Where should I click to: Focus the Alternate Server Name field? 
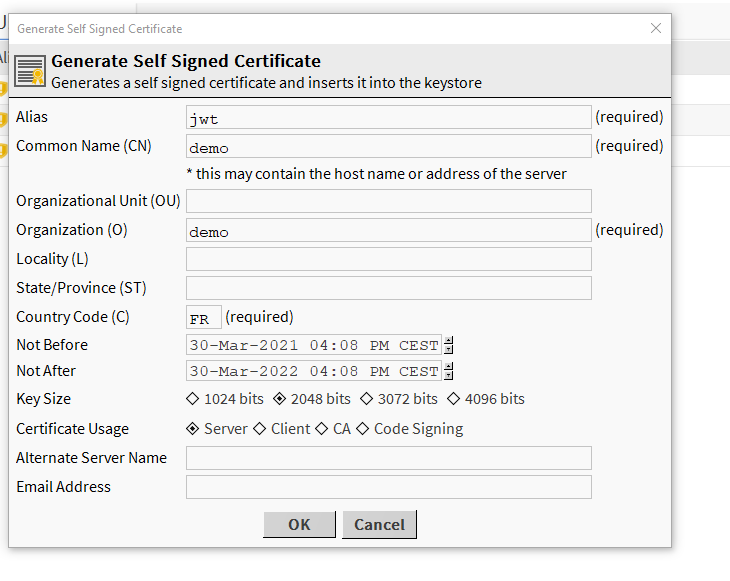click(x=388, y=458)
